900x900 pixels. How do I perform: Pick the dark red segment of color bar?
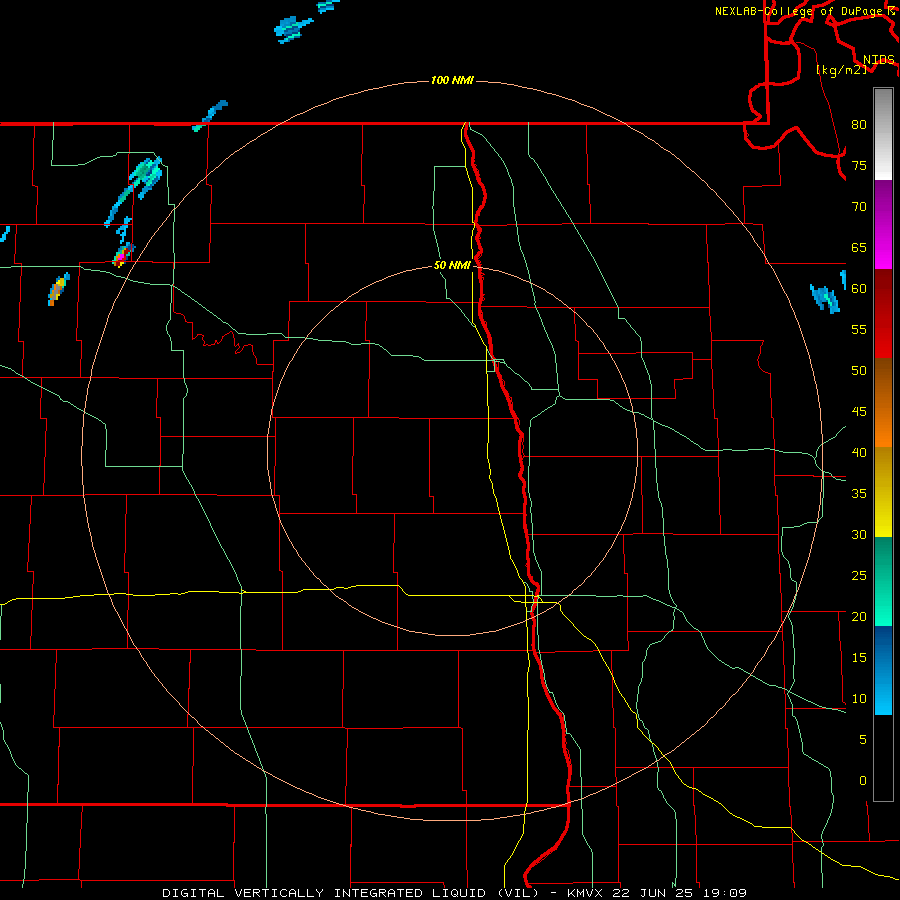[883, 313]
